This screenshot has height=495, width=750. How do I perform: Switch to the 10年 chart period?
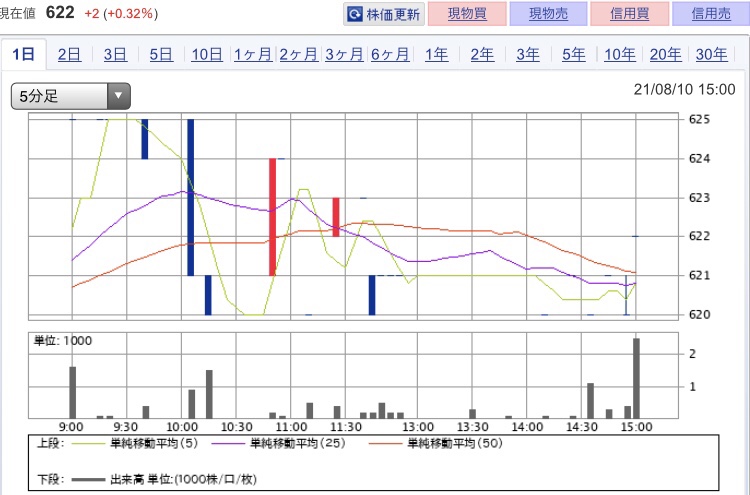pyautogui.click(x=620, y=55)
